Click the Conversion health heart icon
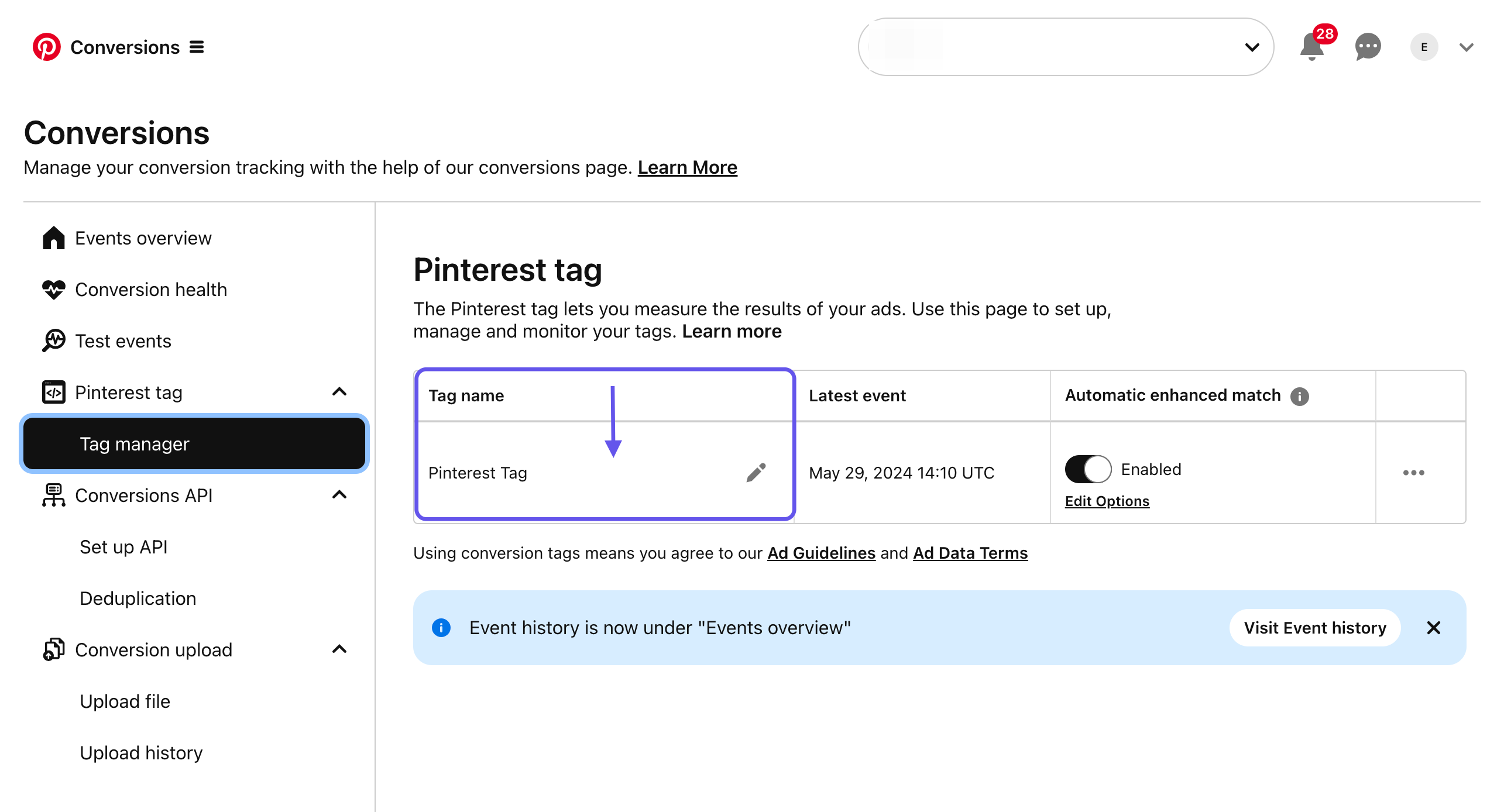1504x812 pixels. [54, 290]
